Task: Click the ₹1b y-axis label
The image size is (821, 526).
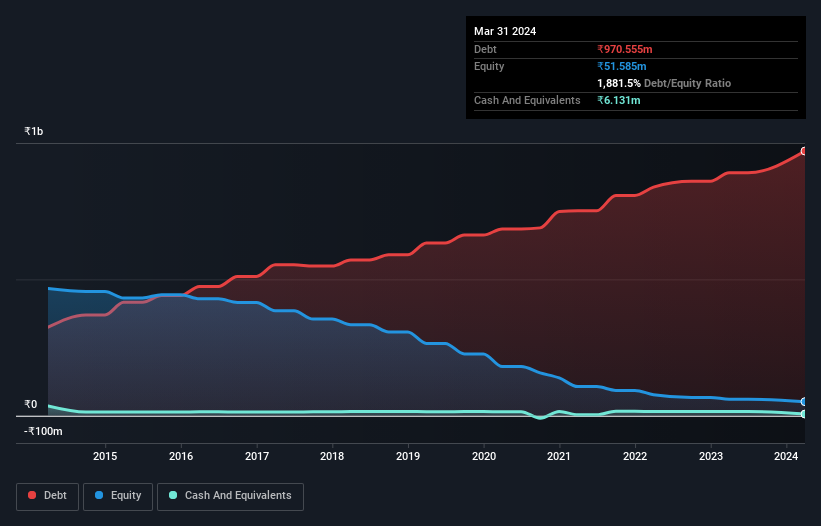Action: coord(34,131)
